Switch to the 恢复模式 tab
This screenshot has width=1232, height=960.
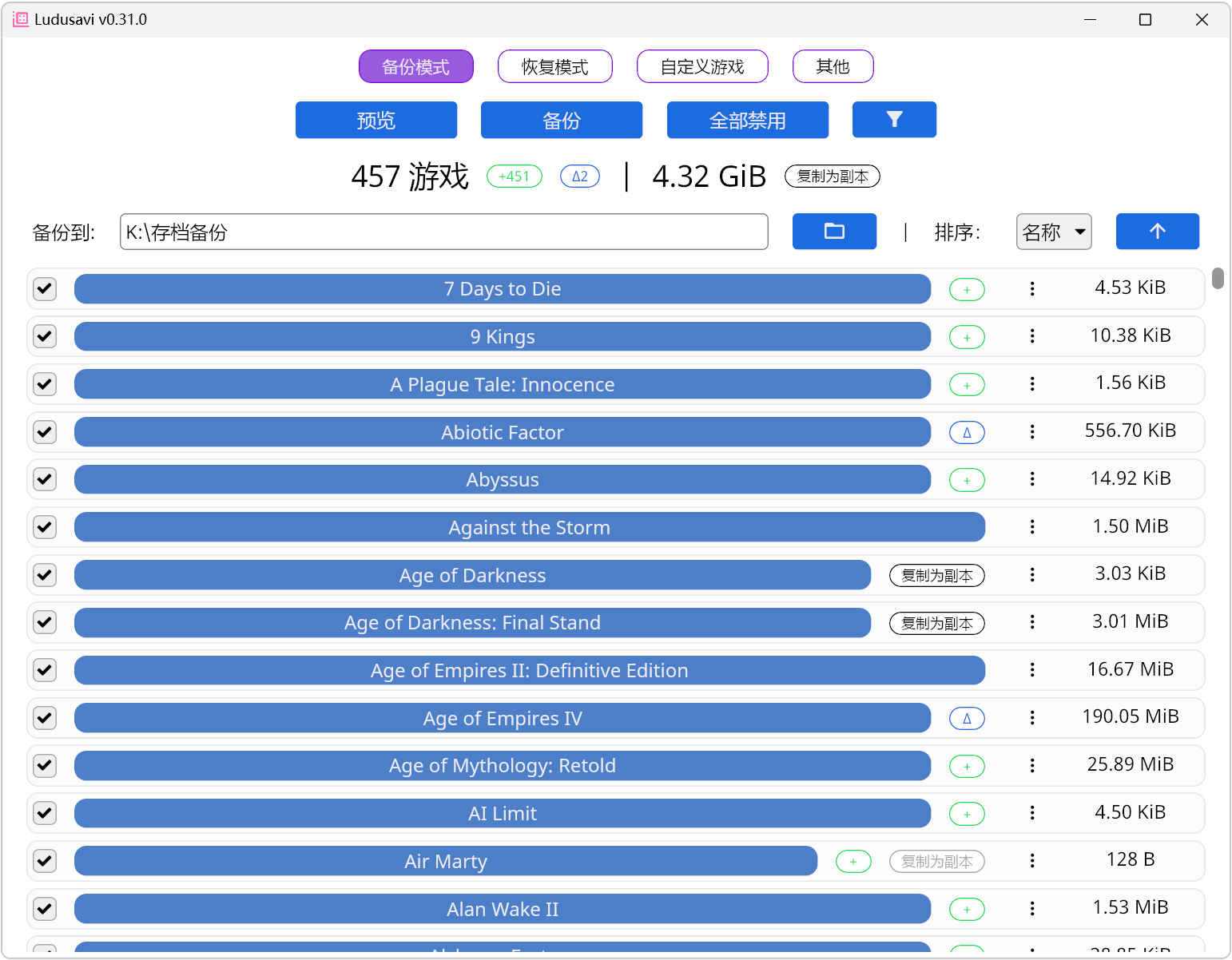tap(555, 66)
